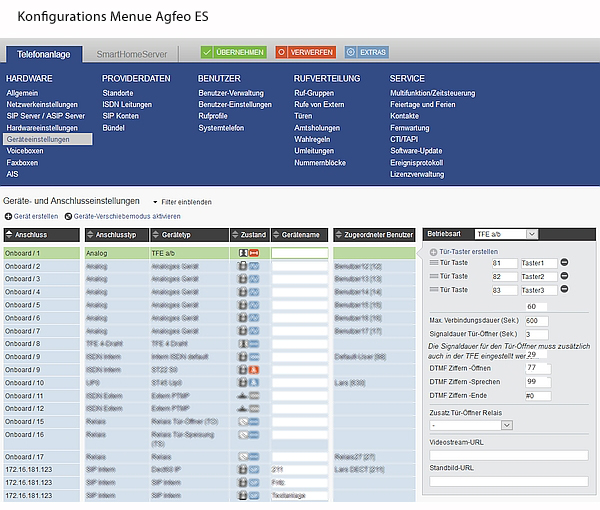This screenshot has width=600, height=510.
Task: Click the Gerätename field for Onboard / 1
Action: click(x=299, y=254)
